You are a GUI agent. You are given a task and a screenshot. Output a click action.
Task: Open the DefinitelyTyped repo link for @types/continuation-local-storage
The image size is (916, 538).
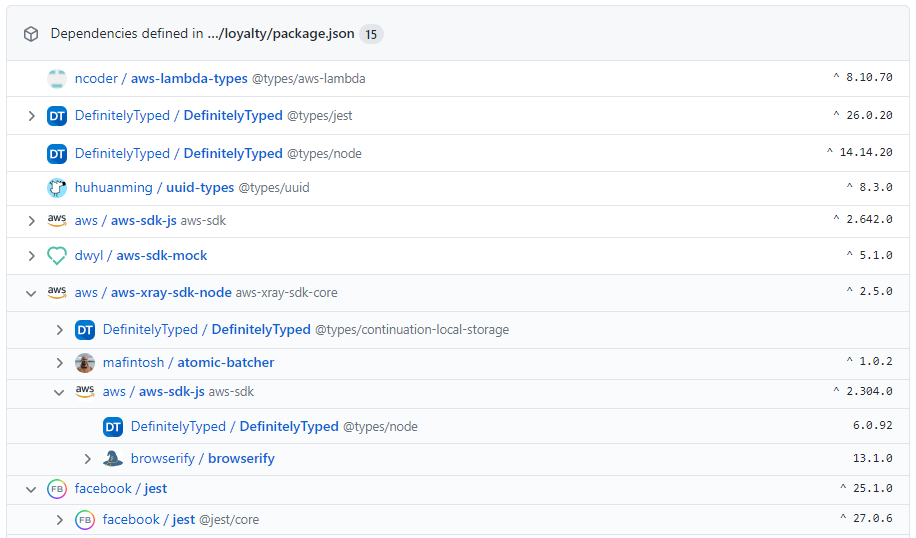(261, 329)
